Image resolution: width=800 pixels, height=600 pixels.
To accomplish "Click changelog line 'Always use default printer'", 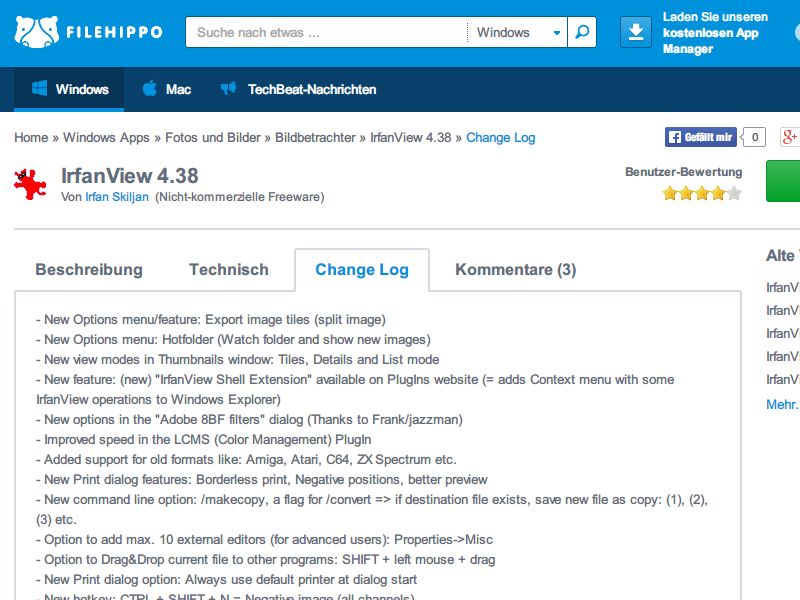I will (227, 580).
